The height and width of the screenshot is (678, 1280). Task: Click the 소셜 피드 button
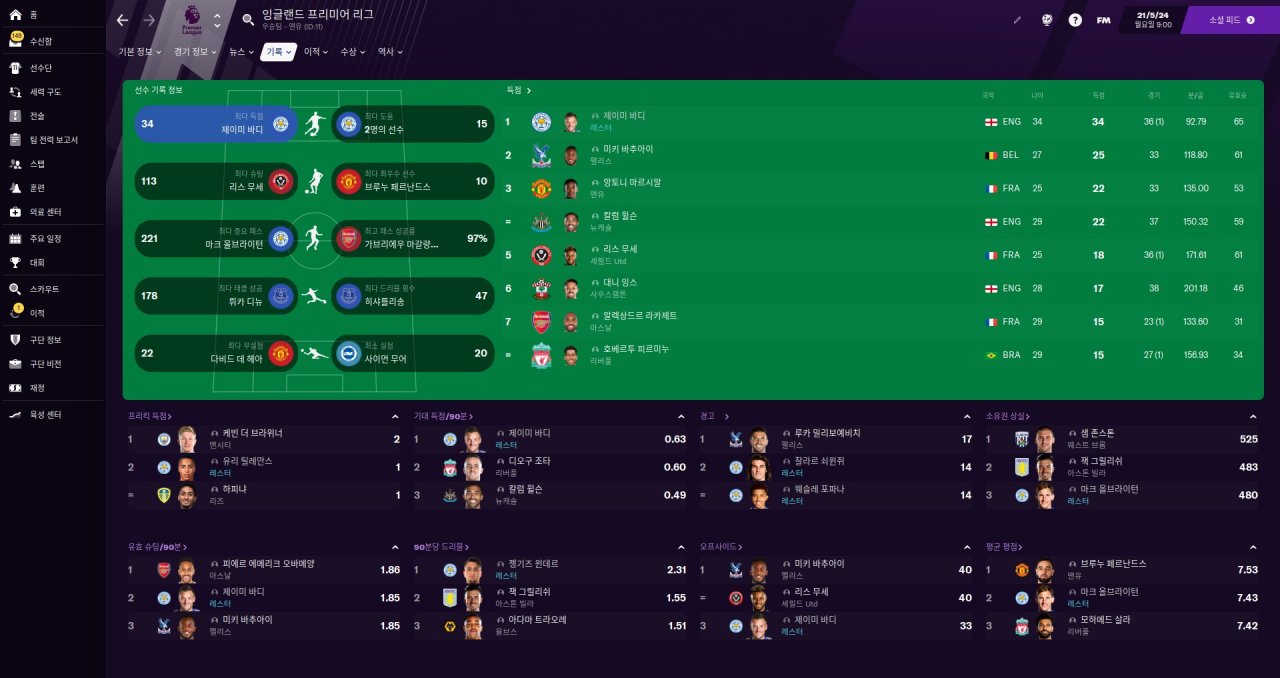click(x=1230, y=20)
